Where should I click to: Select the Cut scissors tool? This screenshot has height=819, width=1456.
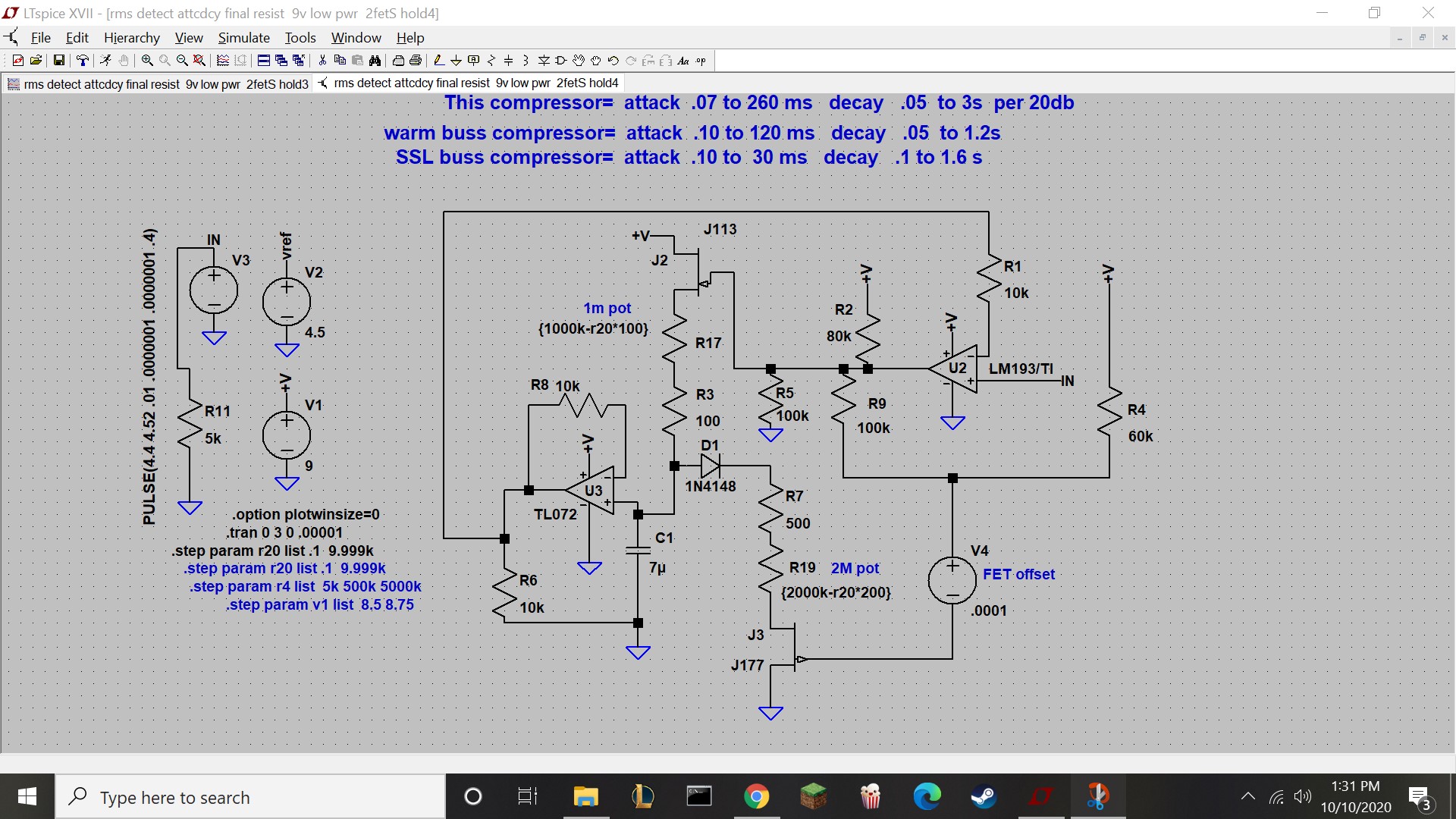[x=322, y=61]
